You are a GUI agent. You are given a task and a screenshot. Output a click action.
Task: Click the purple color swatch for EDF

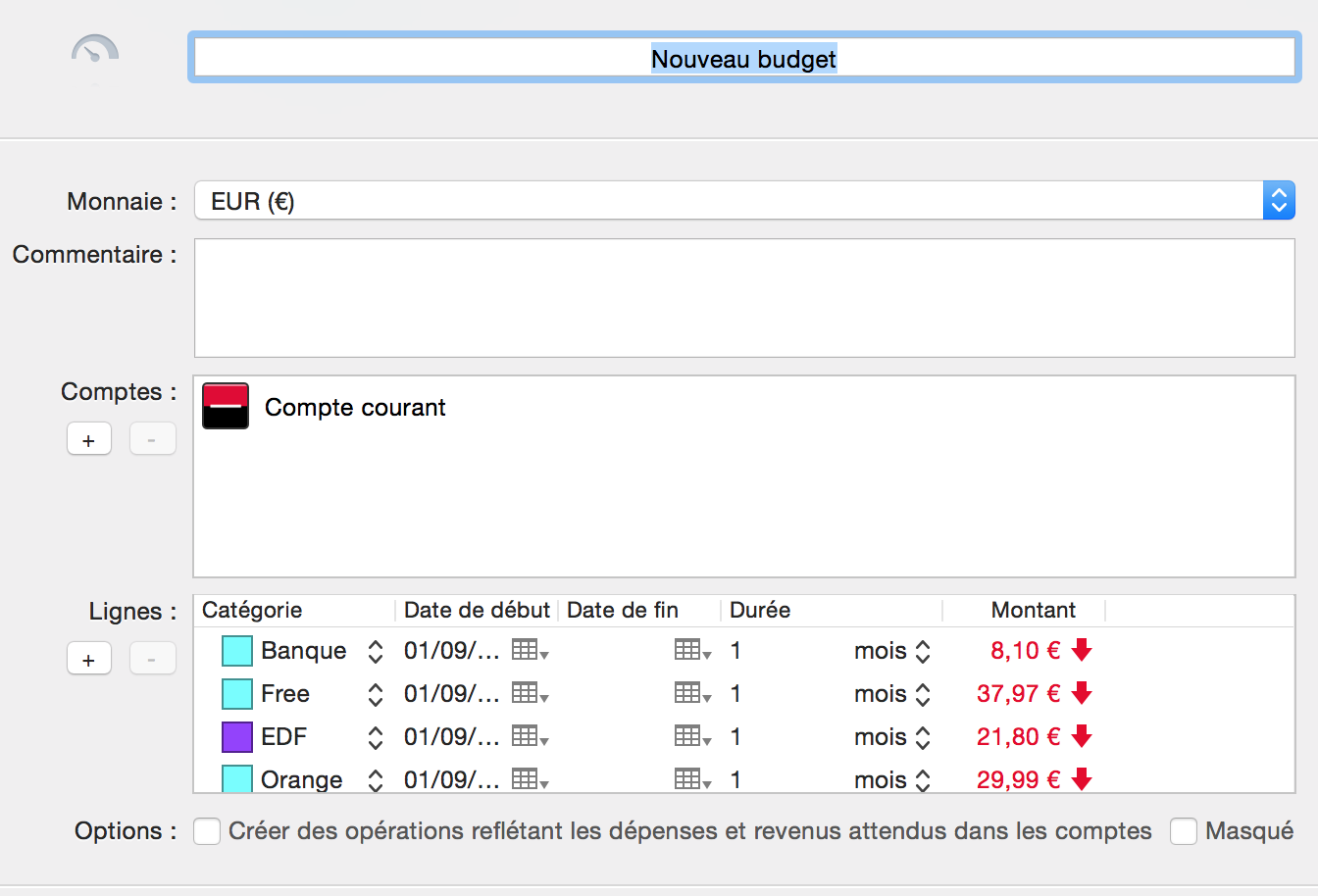coord(237,737)
